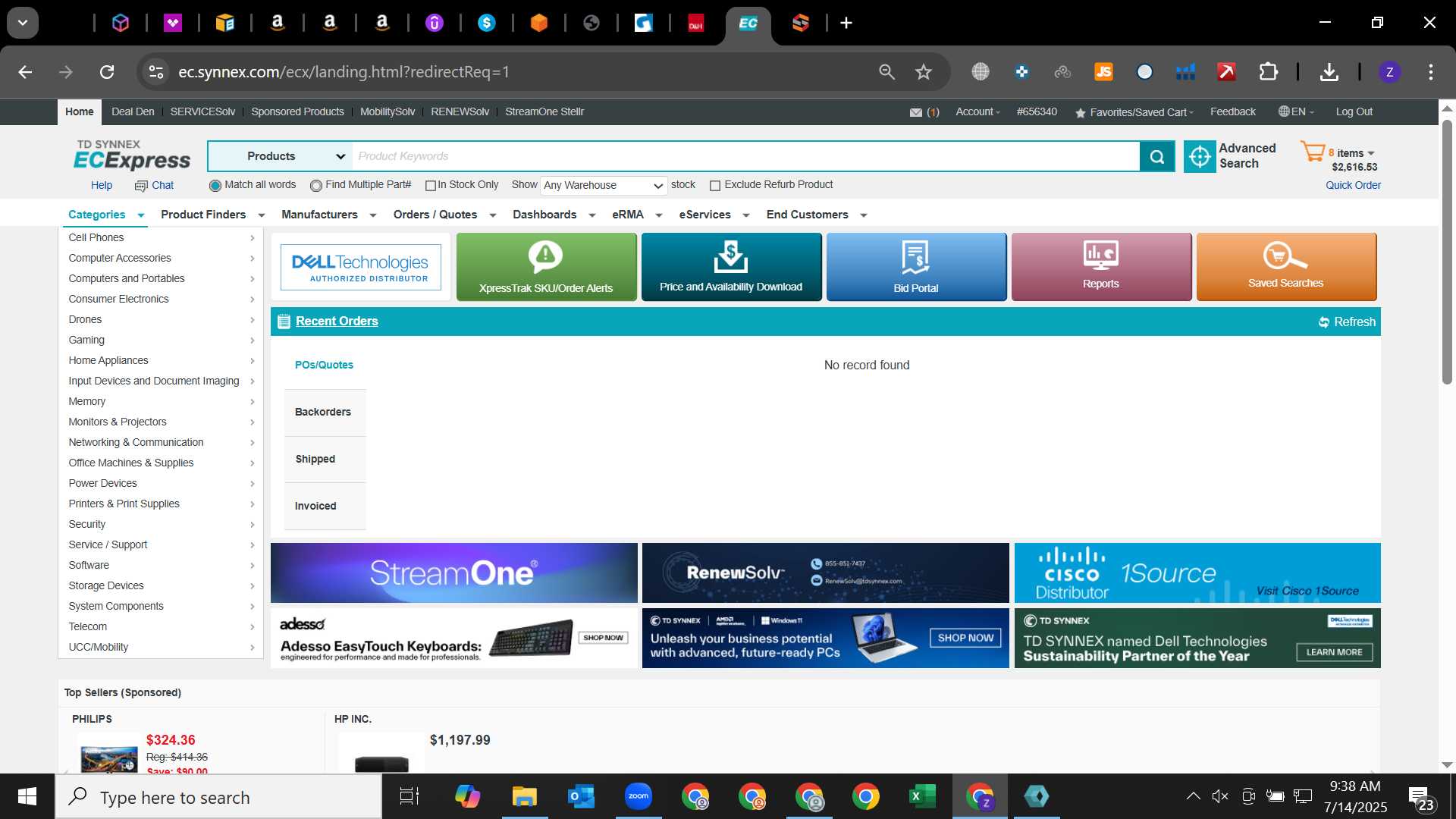Click the magnifier search button
Viewport: 1456px width, 819px height.
(x=1157, y=156)
